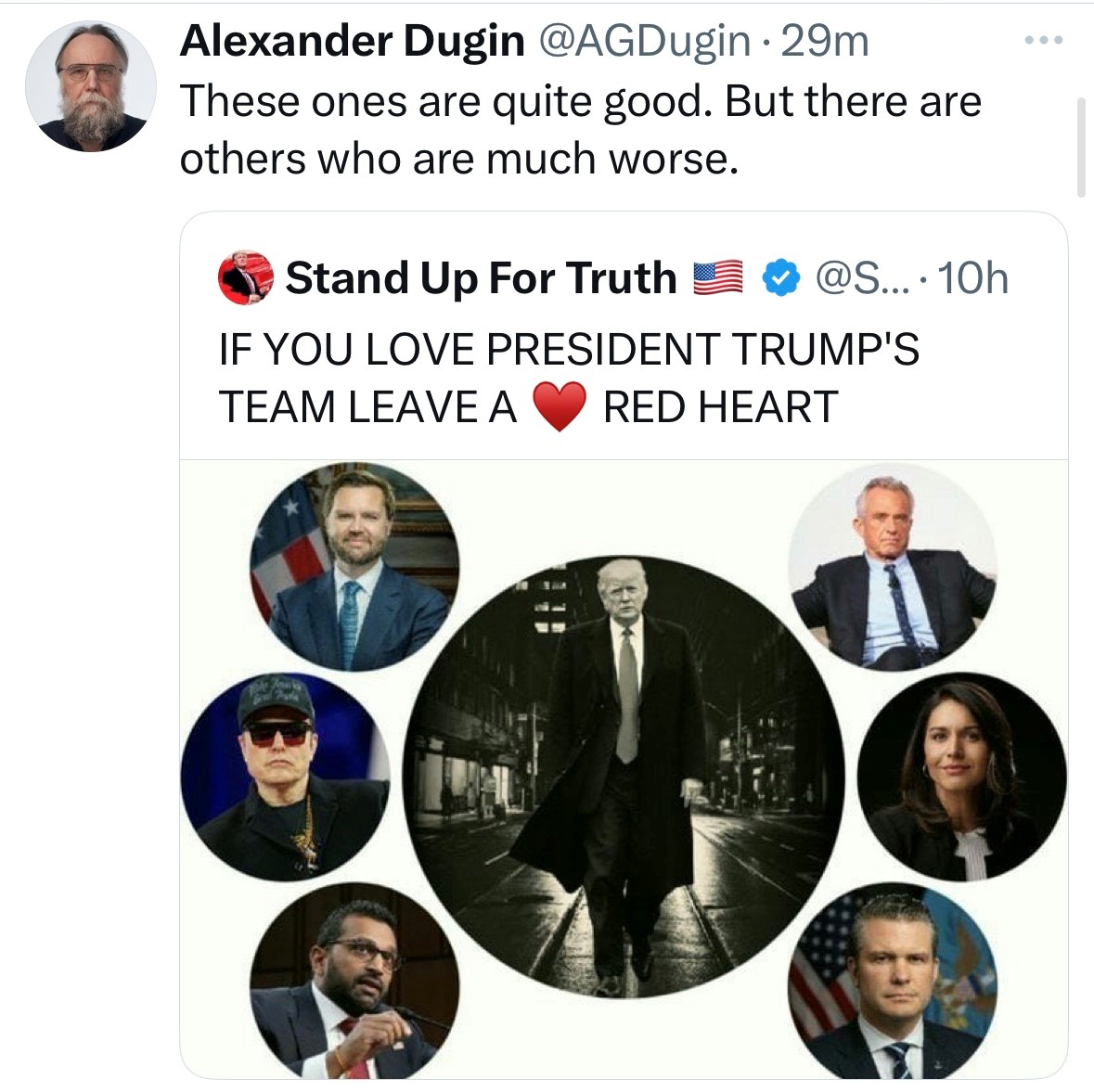
Task: Open the quoted tweet's 10h timestamp
Action: (x=972, y=277)
